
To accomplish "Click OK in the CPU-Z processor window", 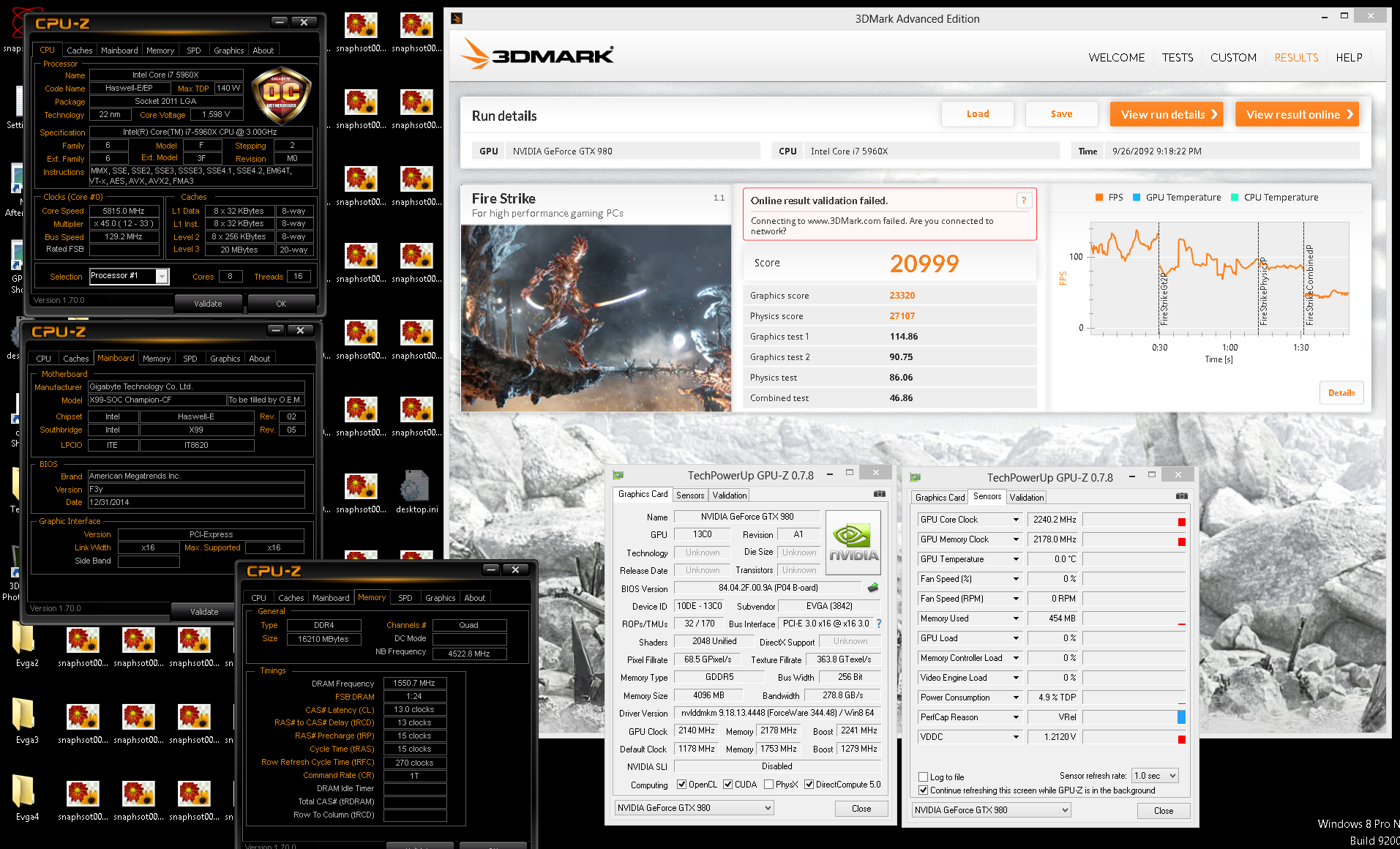I will pos(281,304).
